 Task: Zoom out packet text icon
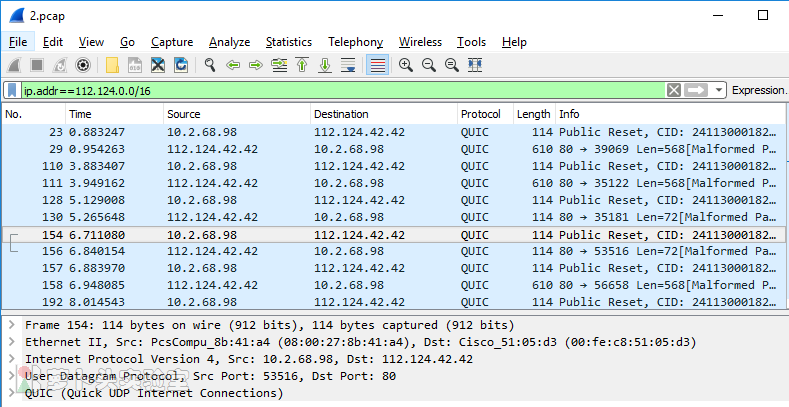pos(429,65)
